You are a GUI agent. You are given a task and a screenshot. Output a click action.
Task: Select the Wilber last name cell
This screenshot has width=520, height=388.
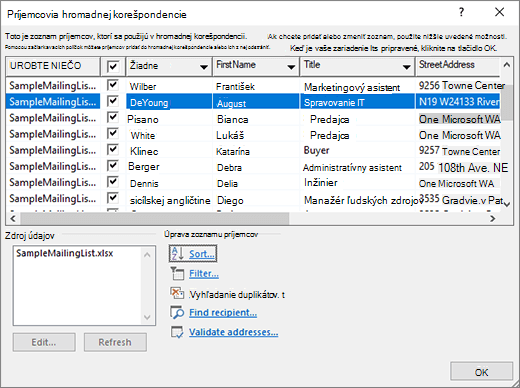pyautogui.click(x=169, y=86)
